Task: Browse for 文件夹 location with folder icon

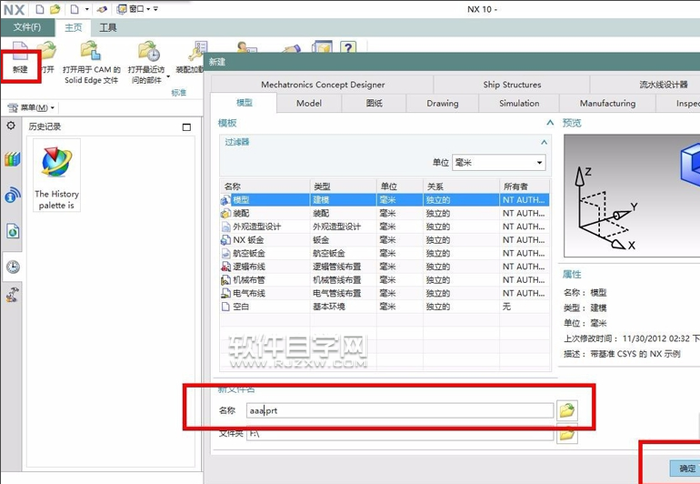Action: click(567, 434)
